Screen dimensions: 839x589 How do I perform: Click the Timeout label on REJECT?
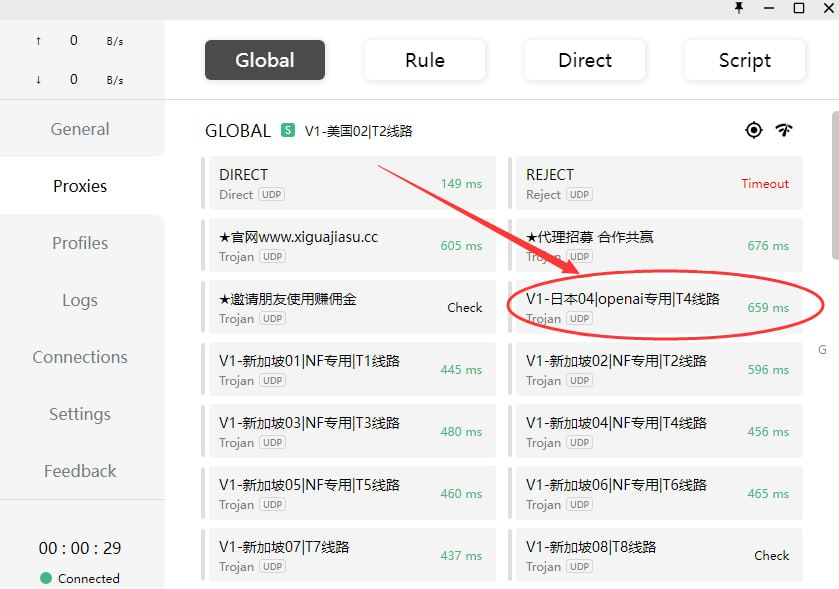click(765, 183)
